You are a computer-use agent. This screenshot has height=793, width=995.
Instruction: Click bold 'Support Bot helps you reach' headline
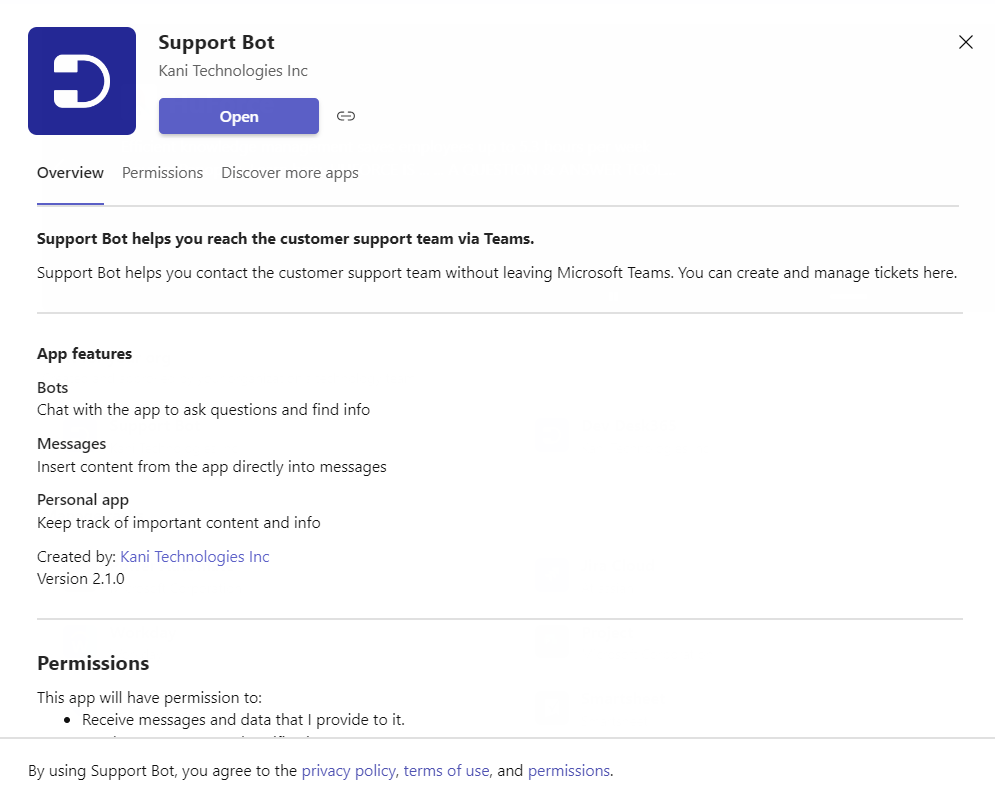(286, 239)
